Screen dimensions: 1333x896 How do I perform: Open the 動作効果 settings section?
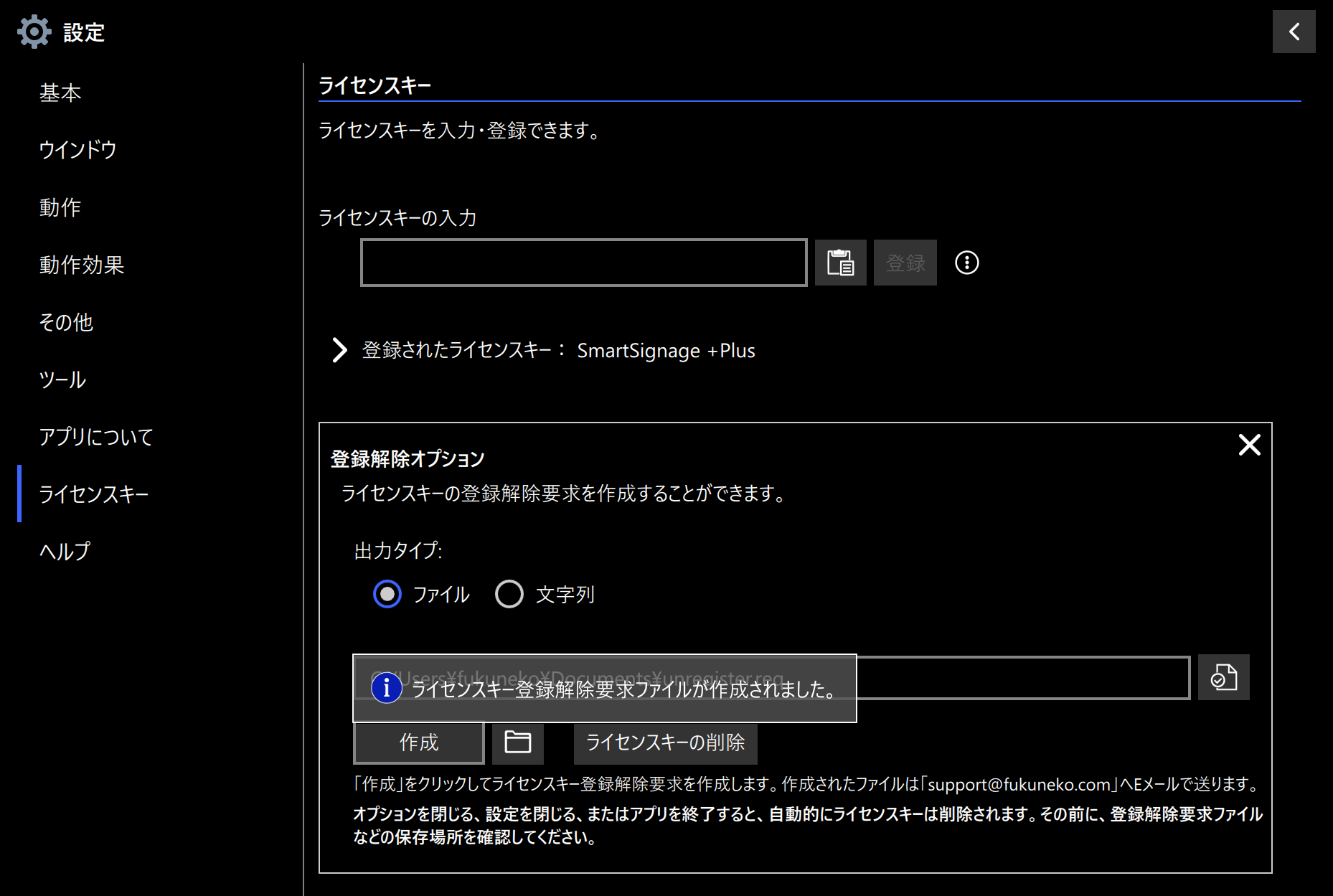click(x=82, y=265)
